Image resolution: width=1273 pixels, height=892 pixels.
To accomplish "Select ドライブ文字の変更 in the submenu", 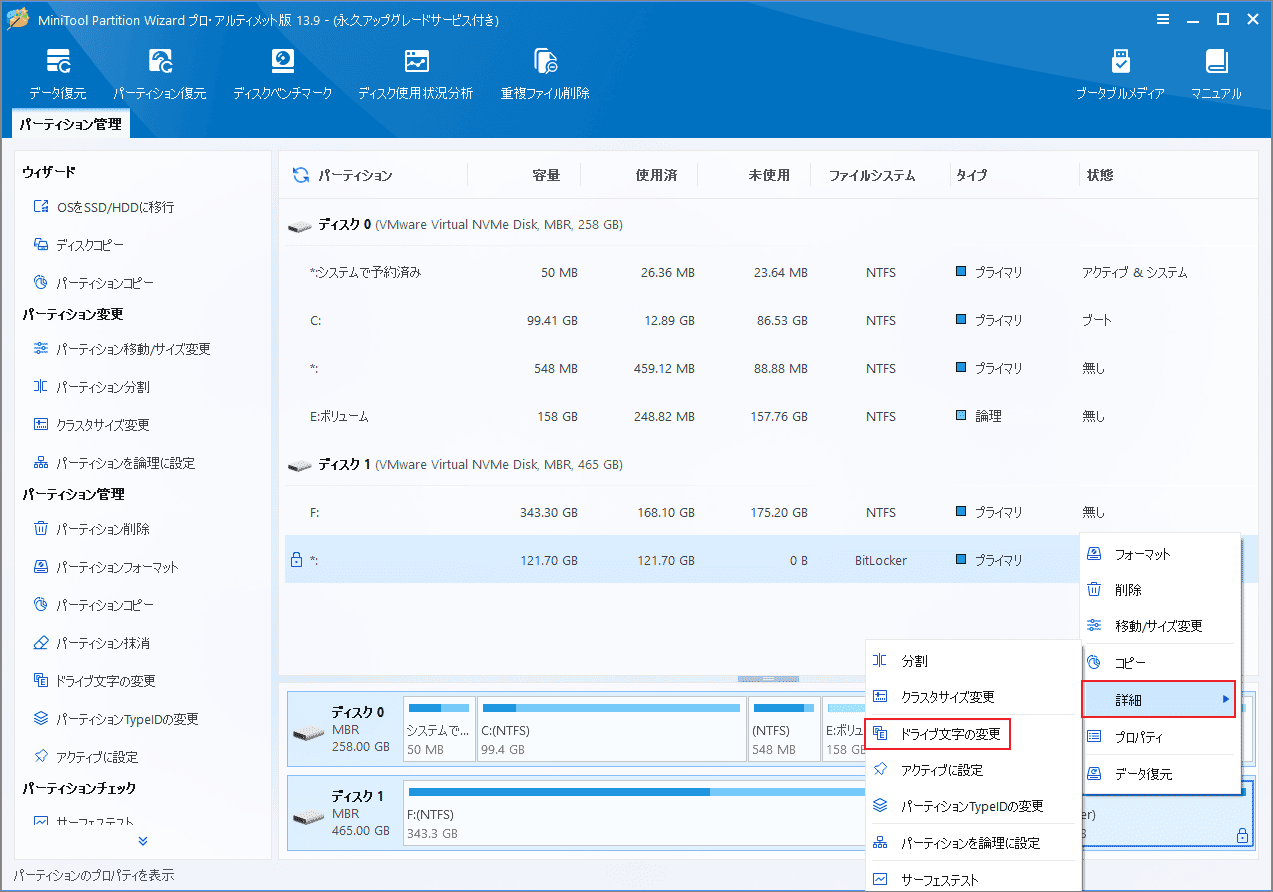I will pyautogui.click(x=938, y=734).
